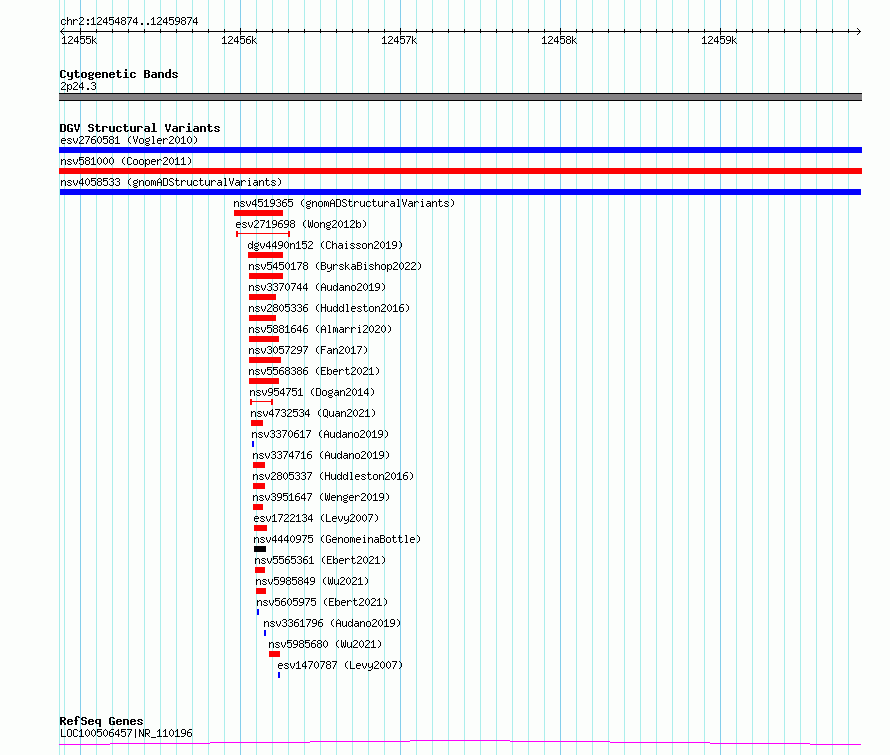
Task: Select nsv3361796 (Audano2019) label
Action: click(332, 623)
